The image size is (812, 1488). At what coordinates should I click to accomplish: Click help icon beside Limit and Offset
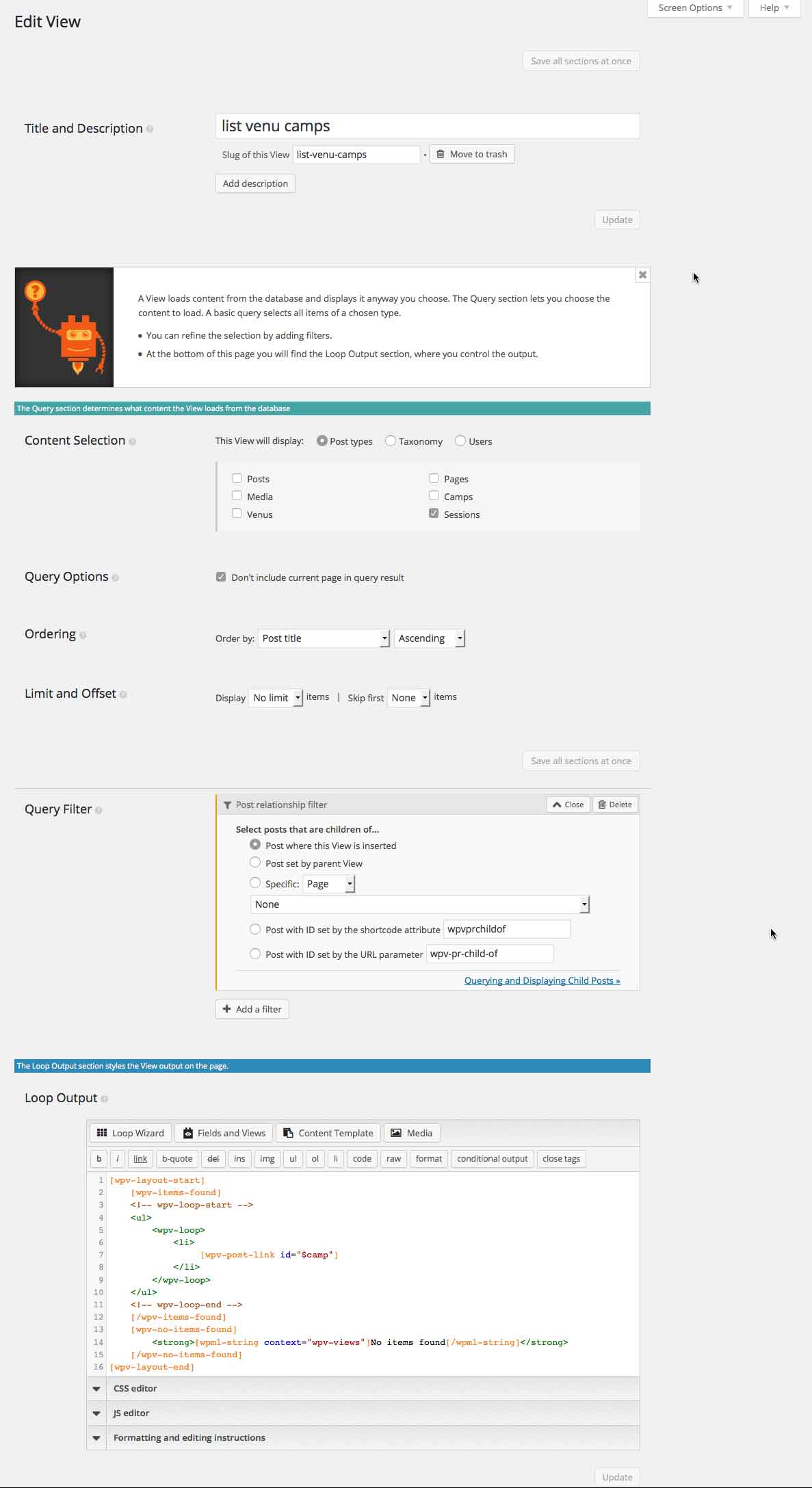(x=123, y=694)
